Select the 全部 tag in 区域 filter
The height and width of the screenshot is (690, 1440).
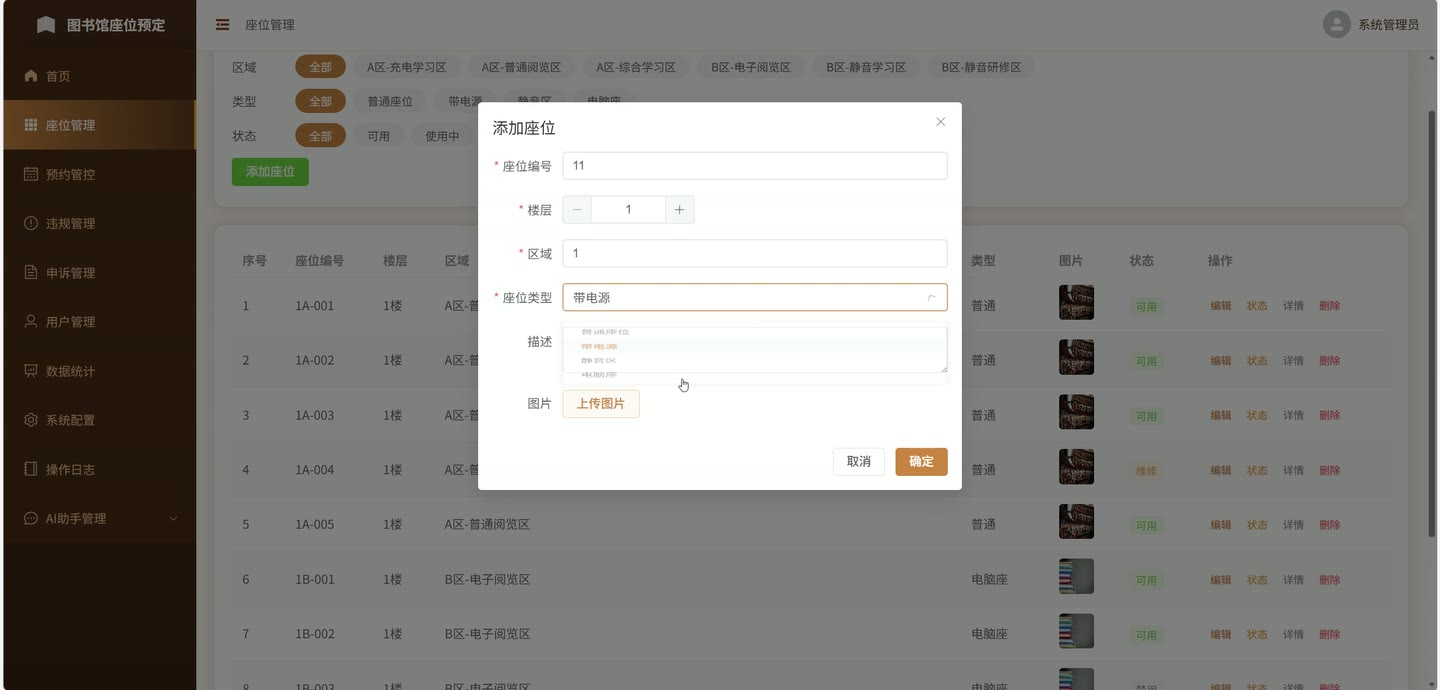pyautogui.click(x=320, y=67)
